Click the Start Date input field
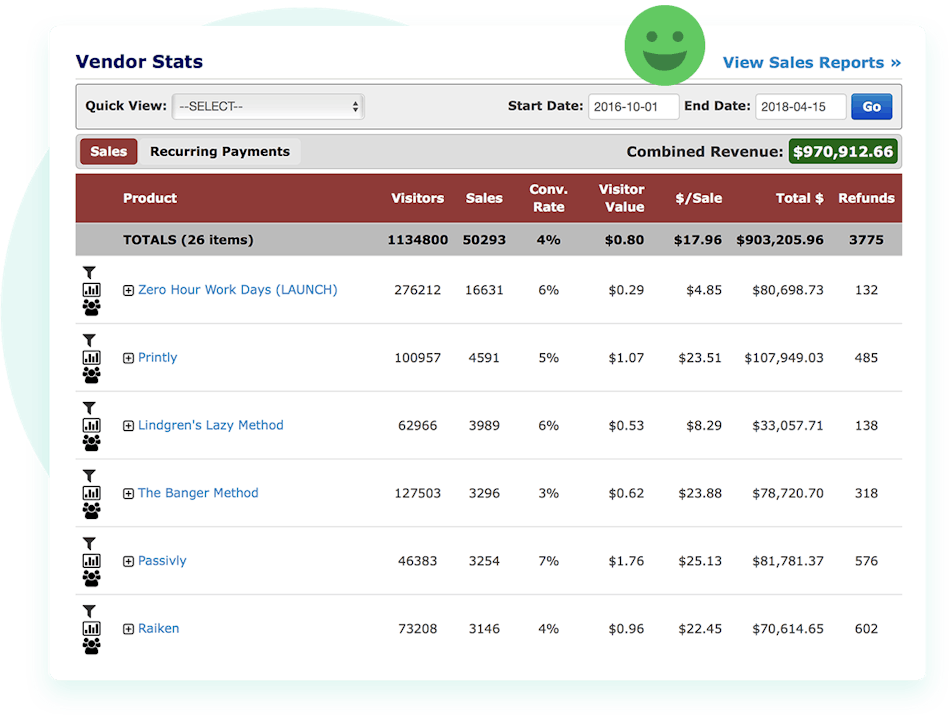Image resolution: width=950 pixels, height=720 pixels. pyautogui.click(x=633, y=107)
